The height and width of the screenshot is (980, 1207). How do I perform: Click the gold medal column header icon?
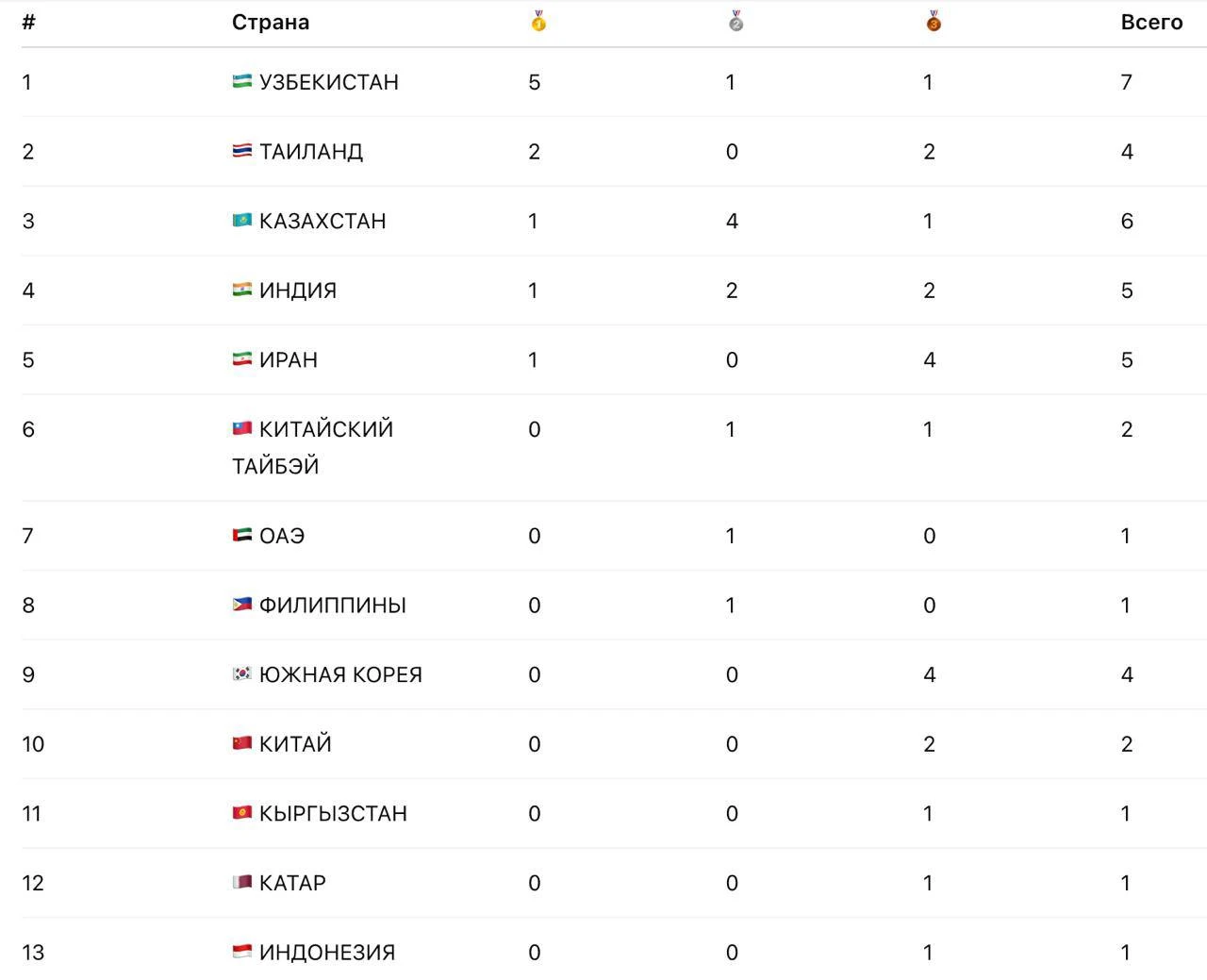538,21
